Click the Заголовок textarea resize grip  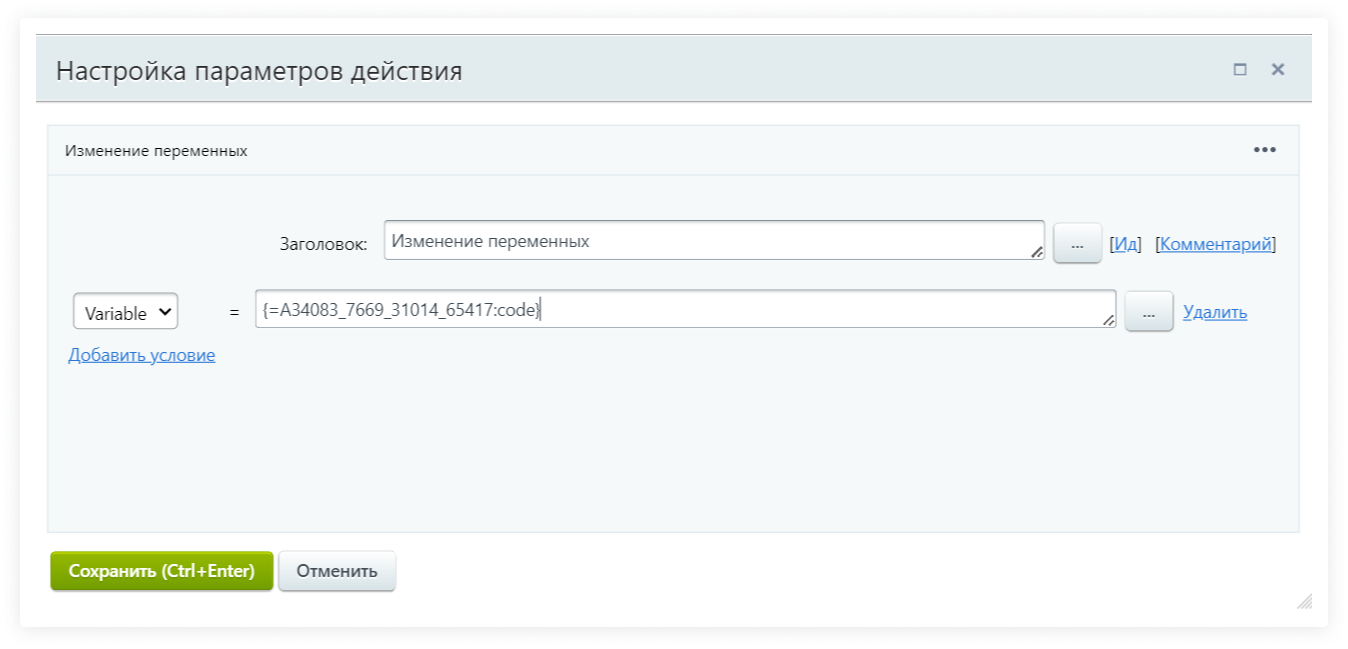coord(1037,253)
